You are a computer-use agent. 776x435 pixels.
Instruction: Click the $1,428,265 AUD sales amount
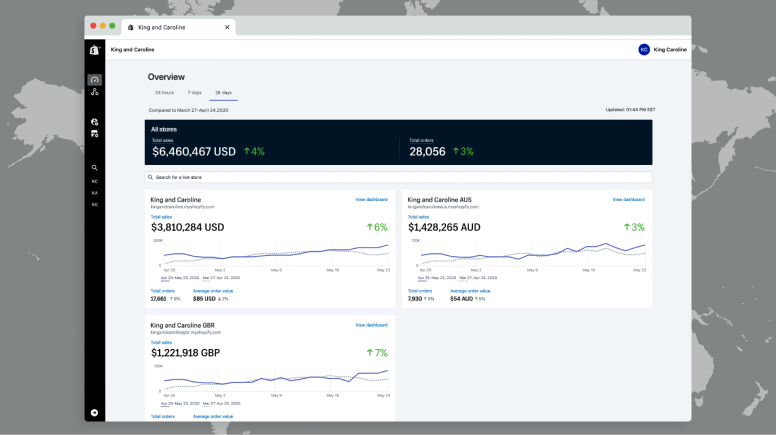click(444, 227)
